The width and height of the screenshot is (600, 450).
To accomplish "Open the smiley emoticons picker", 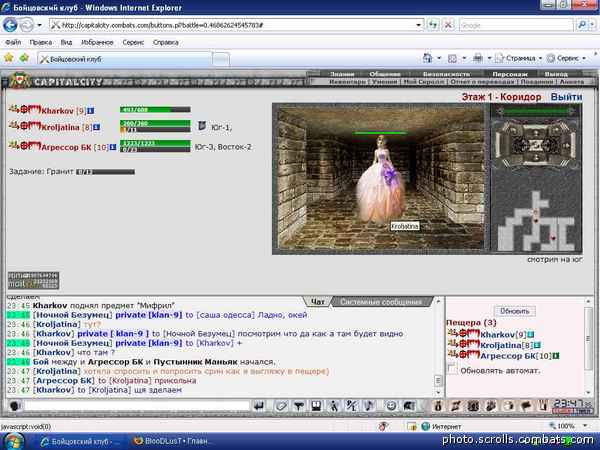I will 391,406.
